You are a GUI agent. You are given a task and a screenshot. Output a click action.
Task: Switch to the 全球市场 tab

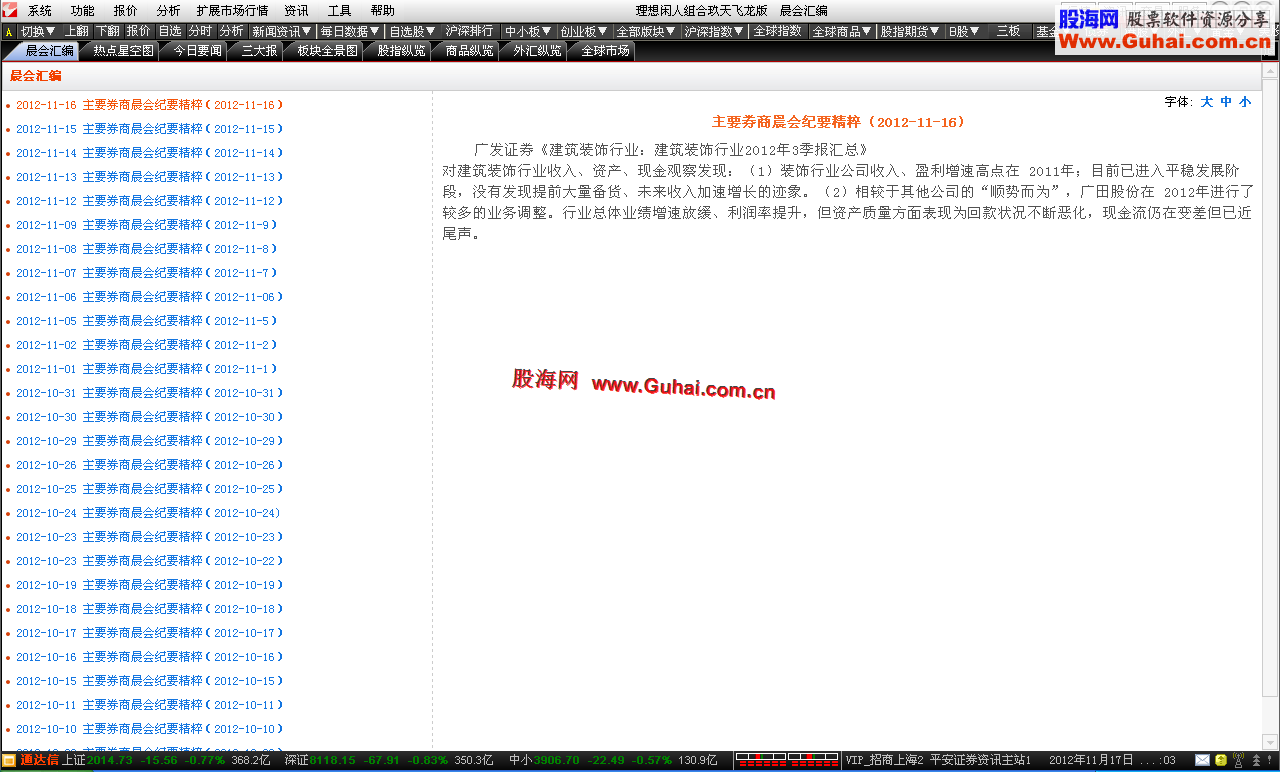(x=605, y=50)
